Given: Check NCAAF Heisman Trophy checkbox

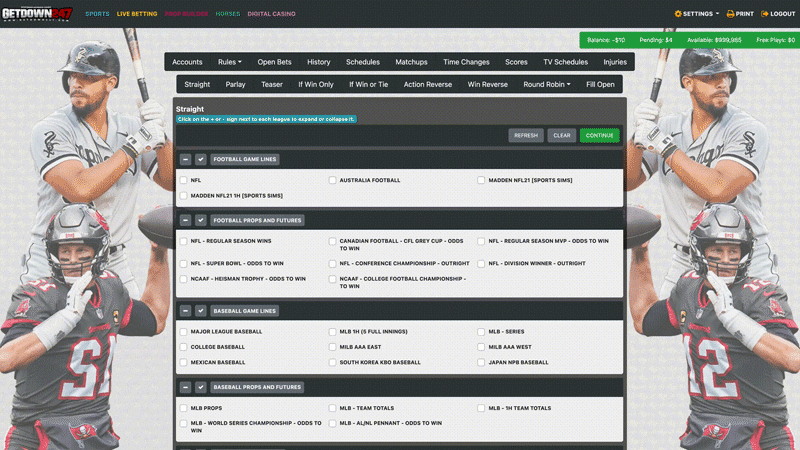Looking at the screenshot, I should [183, 279].
